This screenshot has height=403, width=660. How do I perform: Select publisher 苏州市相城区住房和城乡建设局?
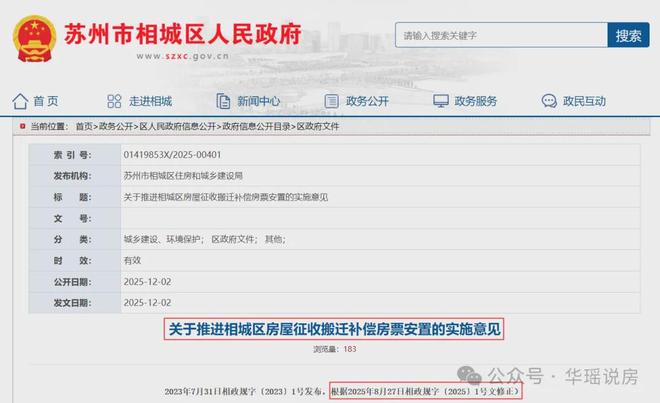click(x=183, y=176)
